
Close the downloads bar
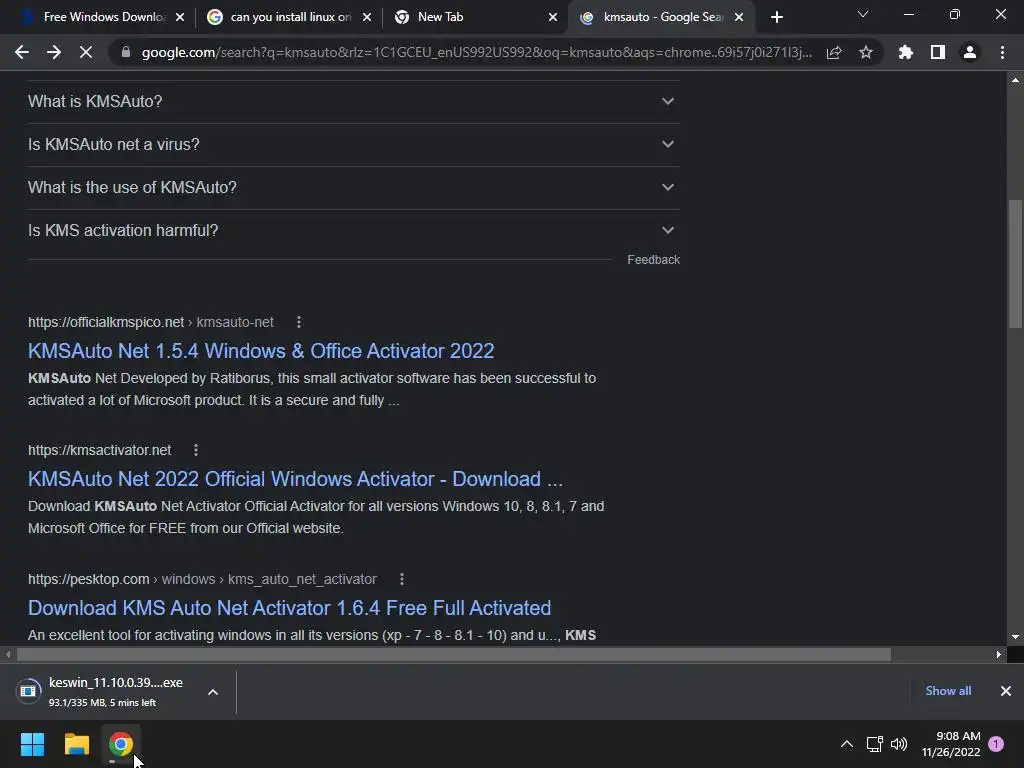tap(1006, 691)
